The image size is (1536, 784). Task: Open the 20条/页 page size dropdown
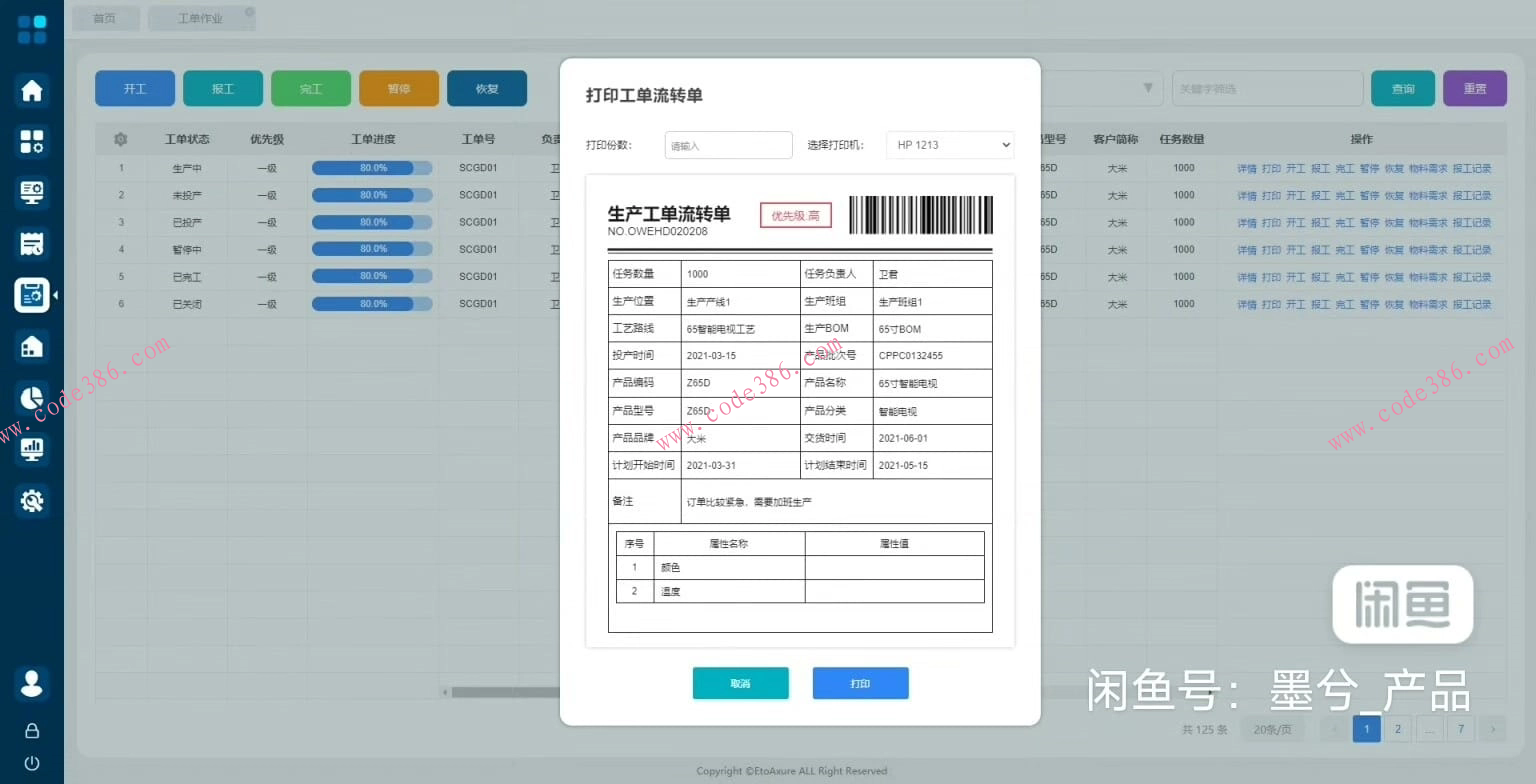pyautogui.click(x=1272, y=729)
